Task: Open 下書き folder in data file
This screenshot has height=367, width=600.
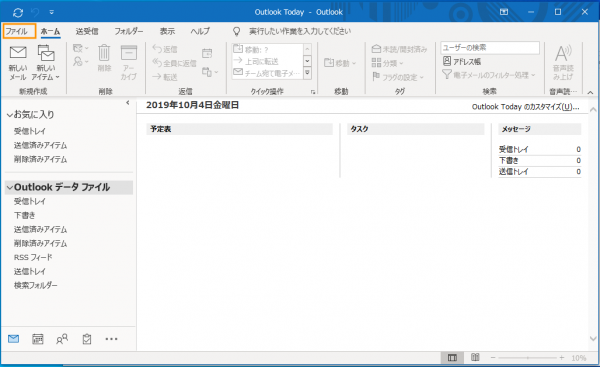Action: point(24,215)
